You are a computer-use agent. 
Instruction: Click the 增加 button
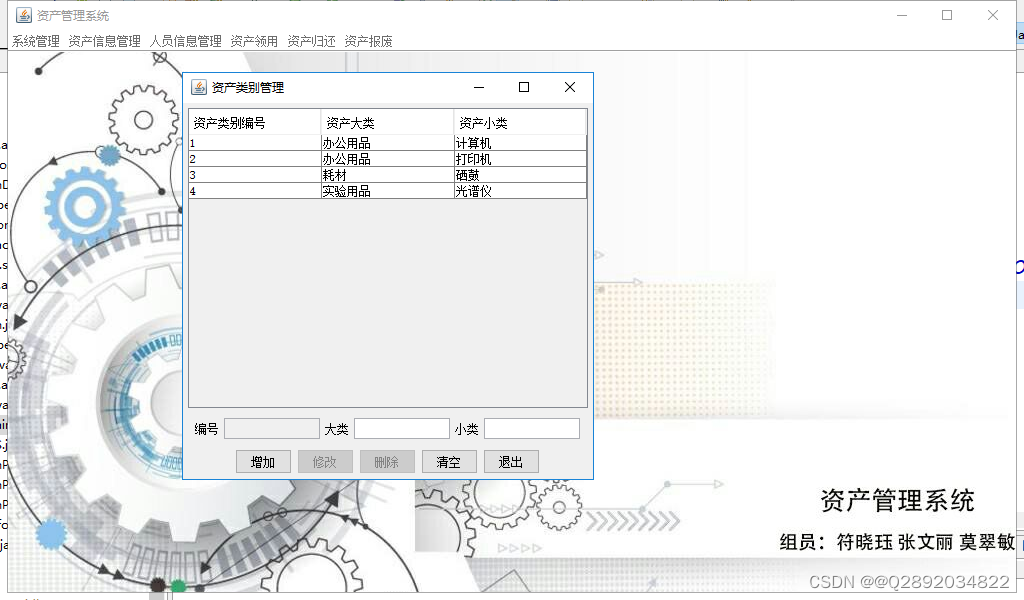click(263, 462)
